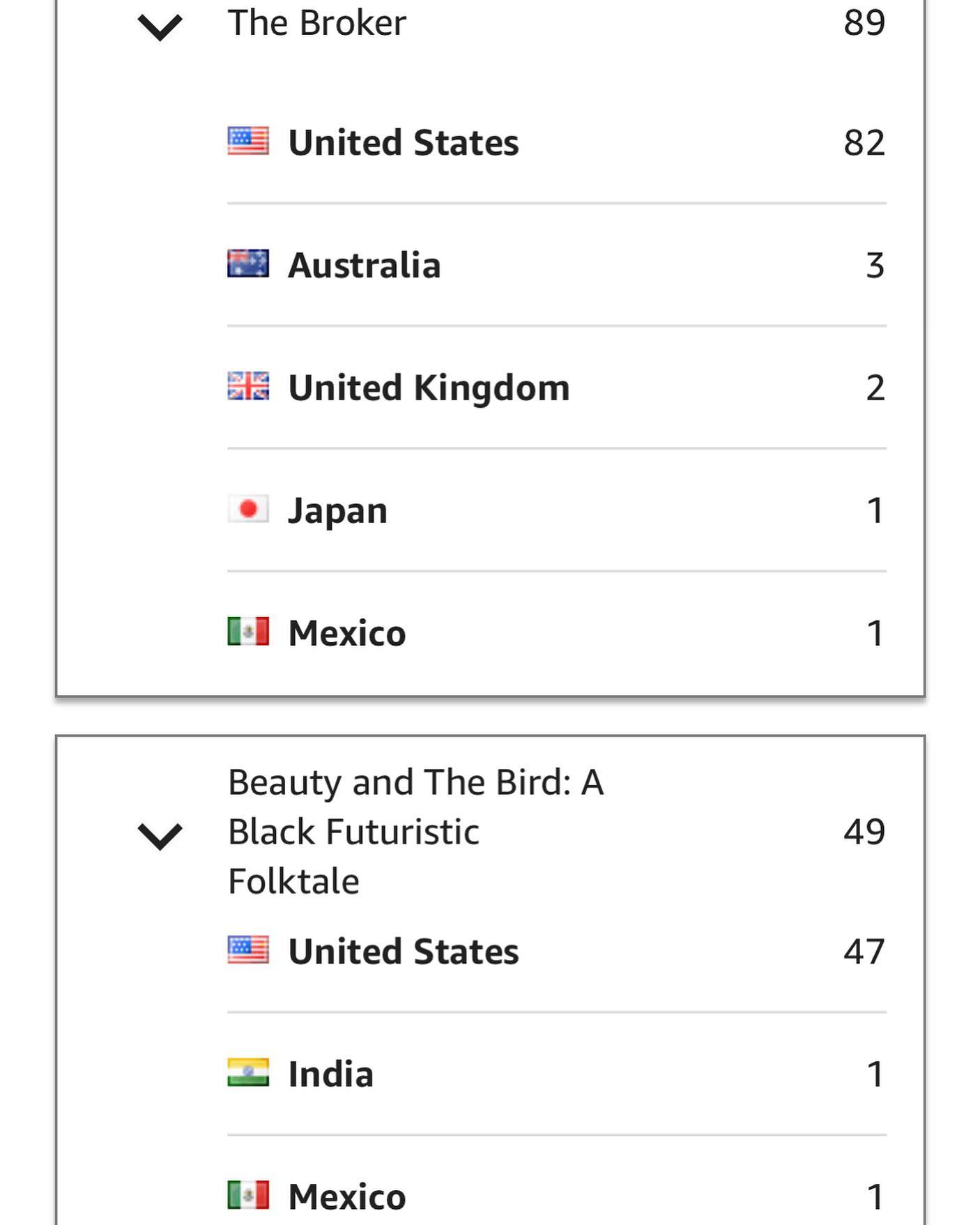Click United States flag under Beauty and The Bird
Image resolution: width=980 pixels, height=1225 pixels.
248,950
